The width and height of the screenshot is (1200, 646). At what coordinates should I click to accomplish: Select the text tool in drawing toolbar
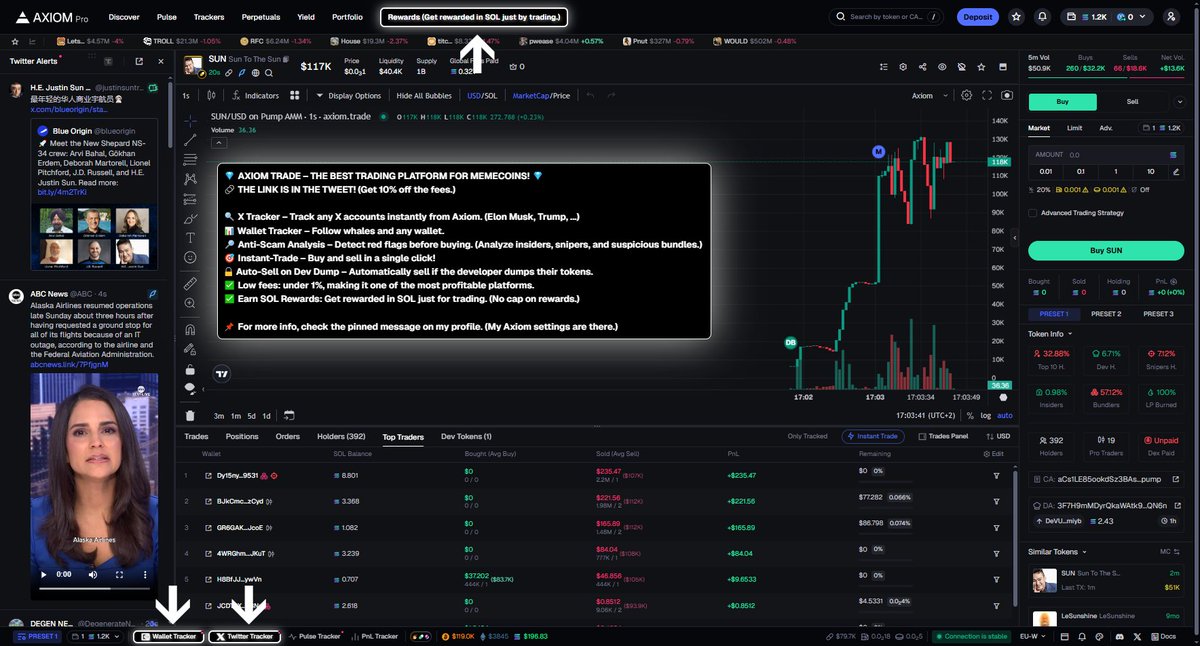(190, 238)
